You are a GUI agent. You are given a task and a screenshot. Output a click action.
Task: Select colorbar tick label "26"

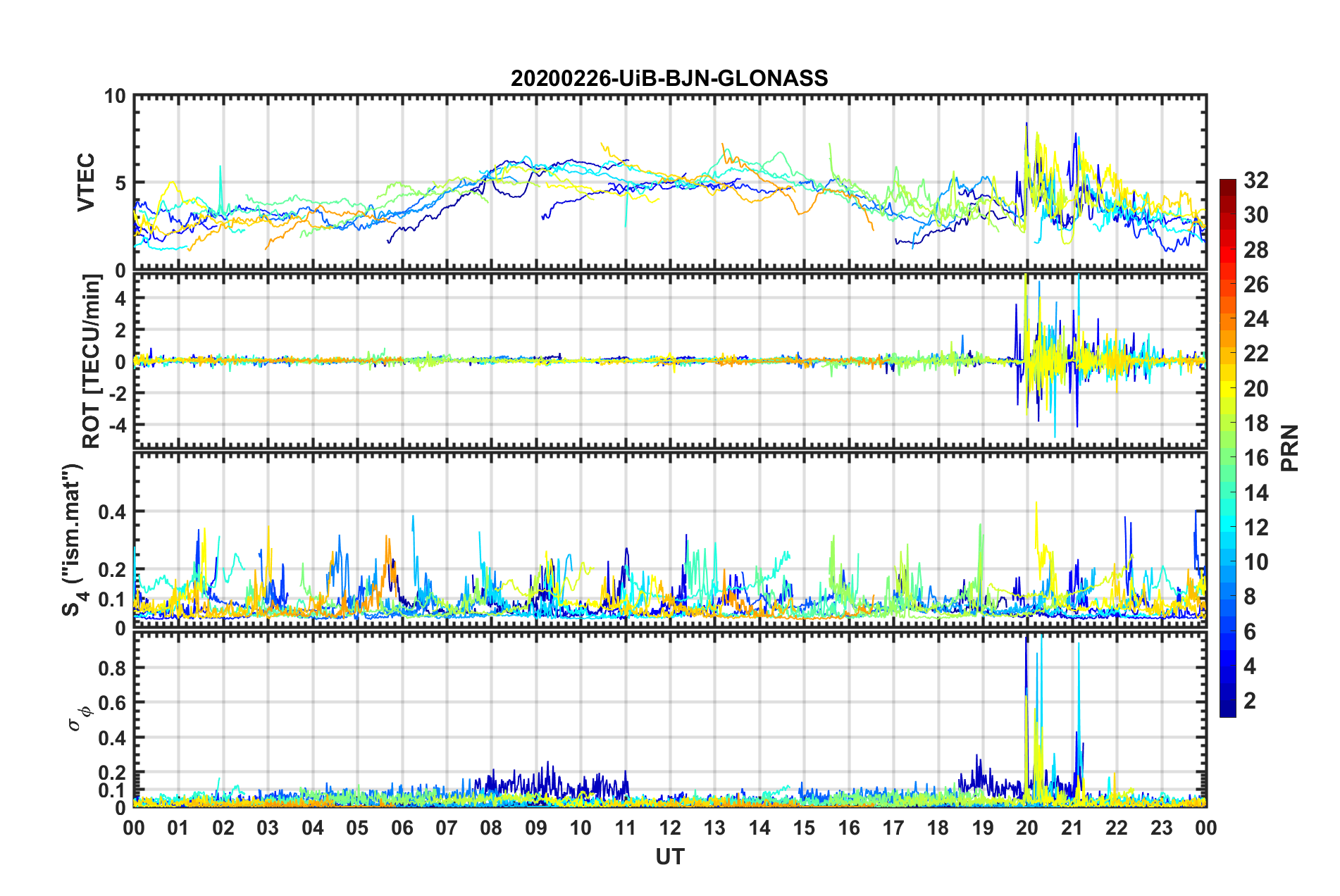[x=1256, y=285]
